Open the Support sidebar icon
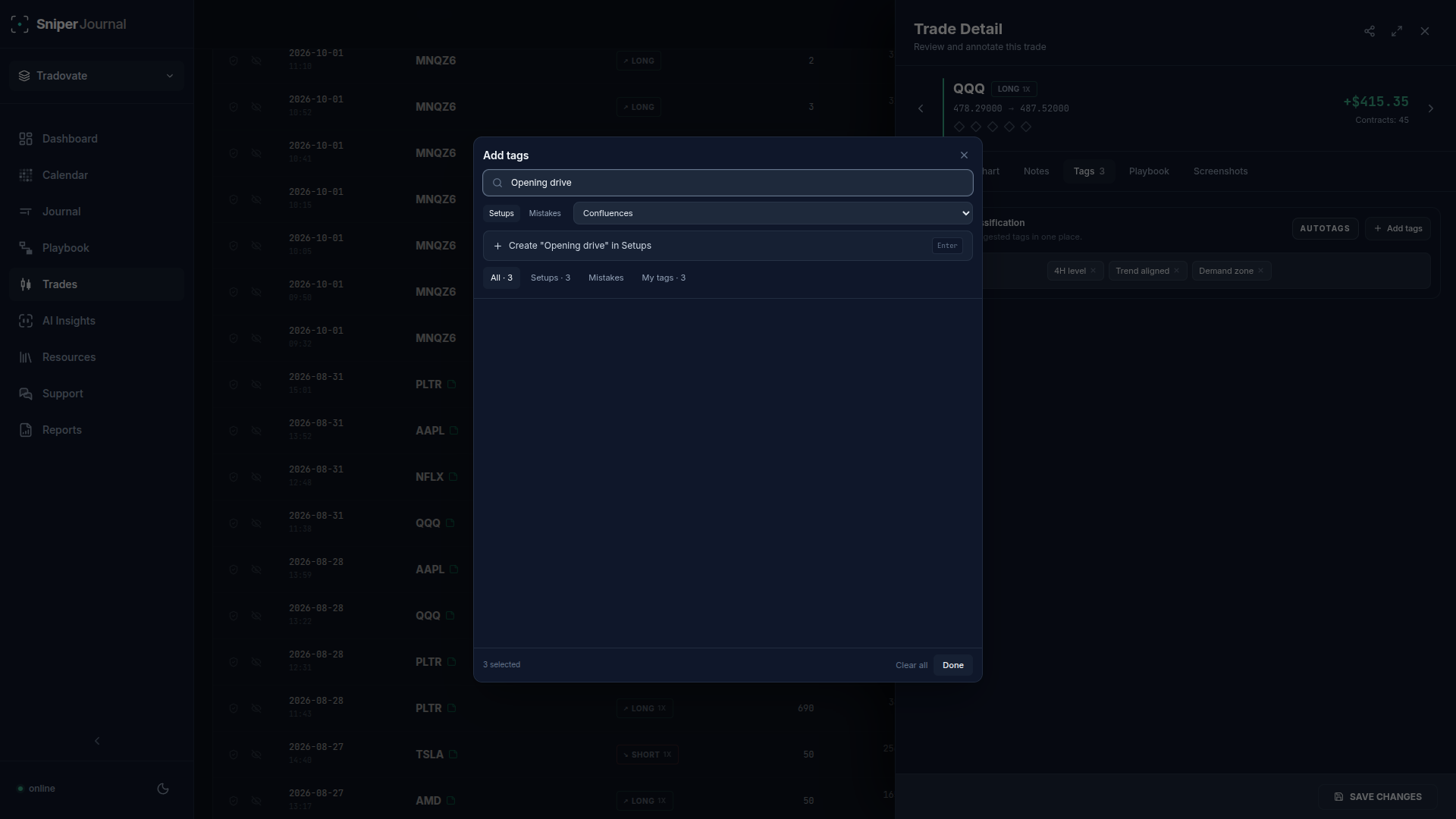 (x=26, y=394)
